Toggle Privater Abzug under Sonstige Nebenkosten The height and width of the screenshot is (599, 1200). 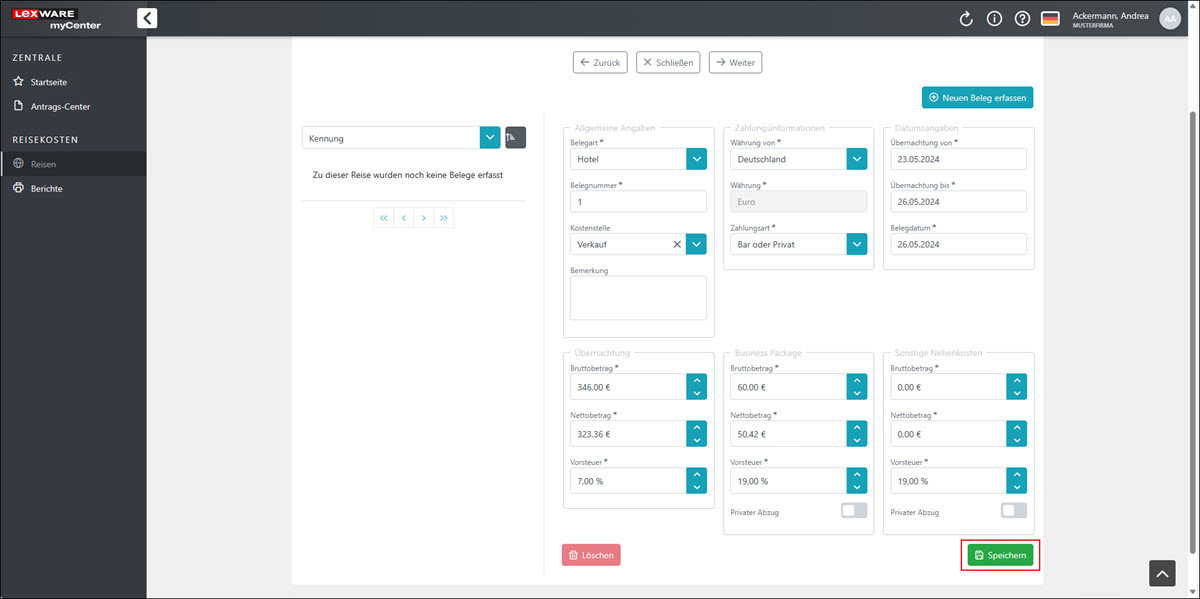coord(1013,511)
